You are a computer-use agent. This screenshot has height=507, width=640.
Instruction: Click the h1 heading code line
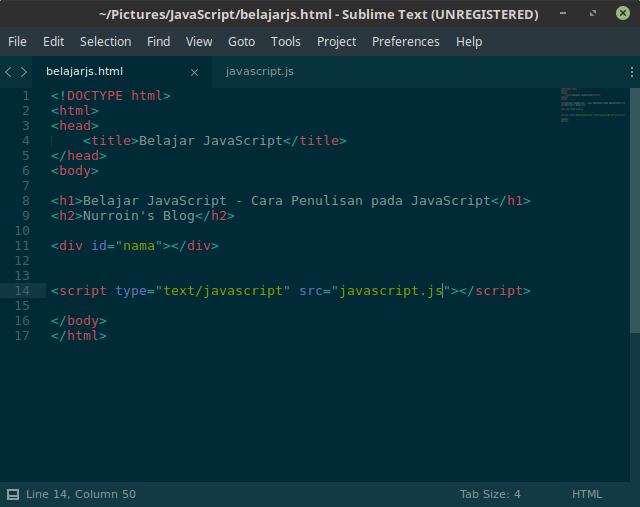point(291,201)
